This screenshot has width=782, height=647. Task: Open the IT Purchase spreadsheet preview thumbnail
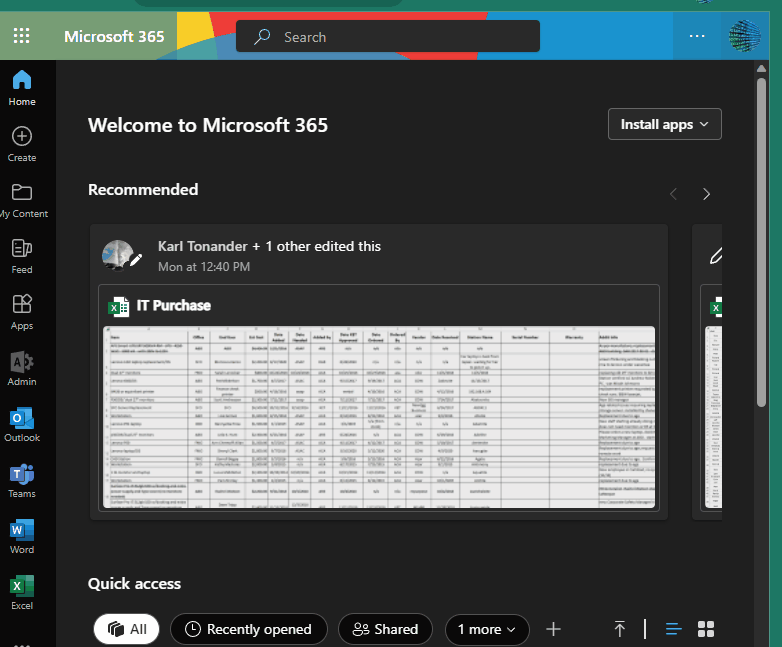tap(379, 417)
